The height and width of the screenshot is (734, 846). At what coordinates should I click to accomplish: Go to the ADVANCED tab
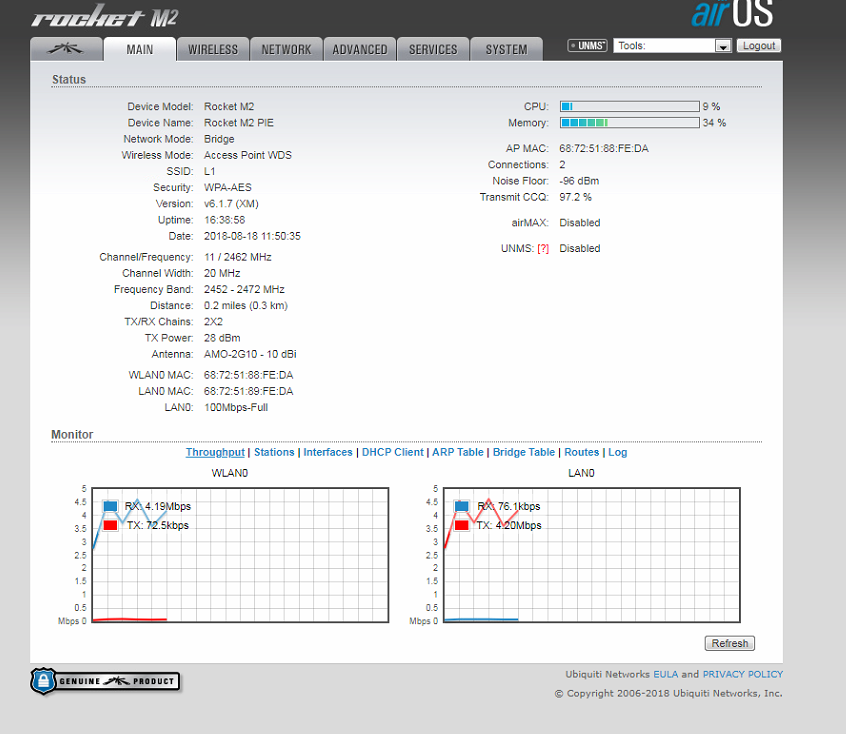(360, 49)
